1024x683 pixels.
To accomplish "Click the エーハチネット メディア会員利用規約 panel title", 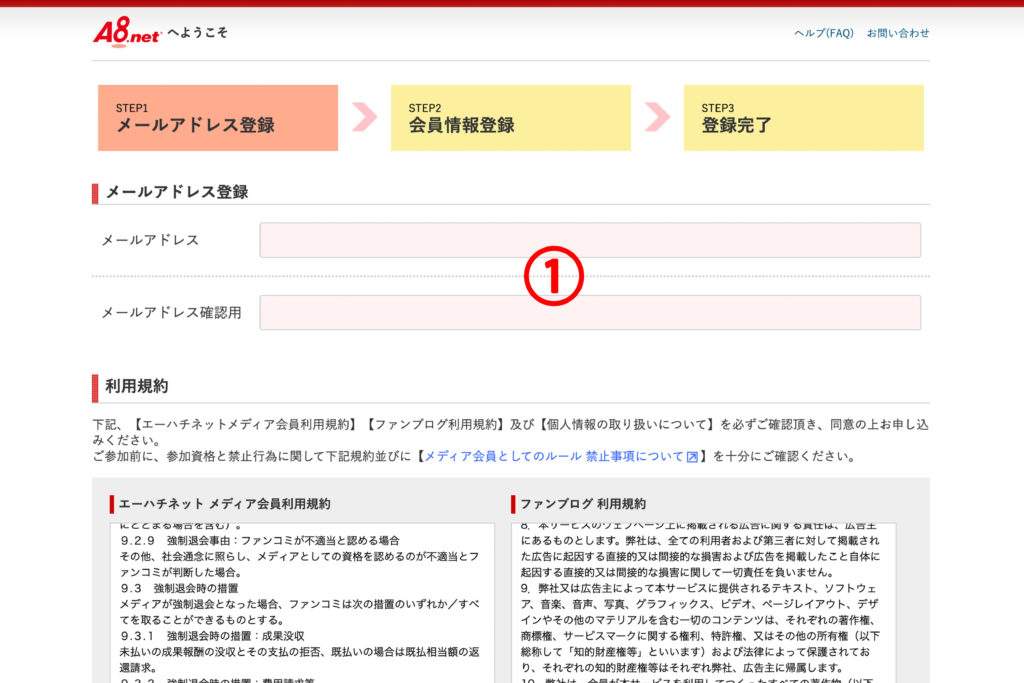I will [x=224, y=504].
